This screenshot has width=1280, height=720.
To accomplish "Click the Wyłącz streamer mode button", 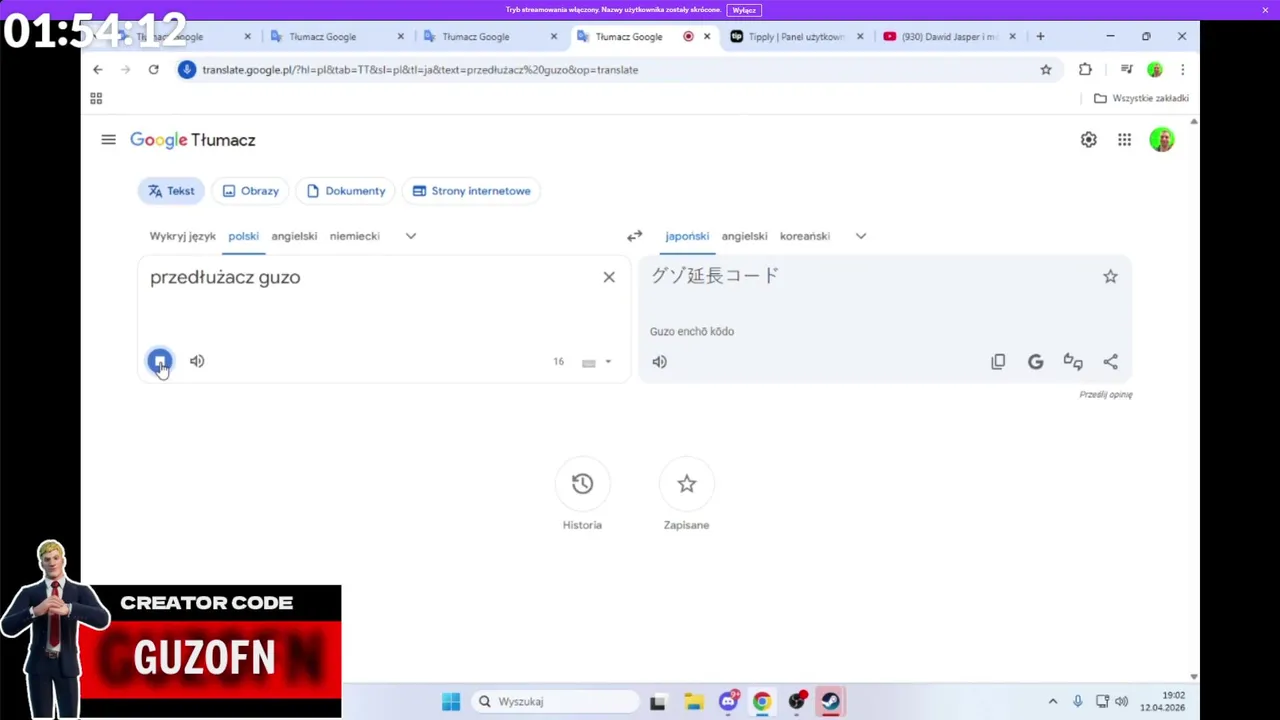I will pyautogui.click(x=744, y=10).
